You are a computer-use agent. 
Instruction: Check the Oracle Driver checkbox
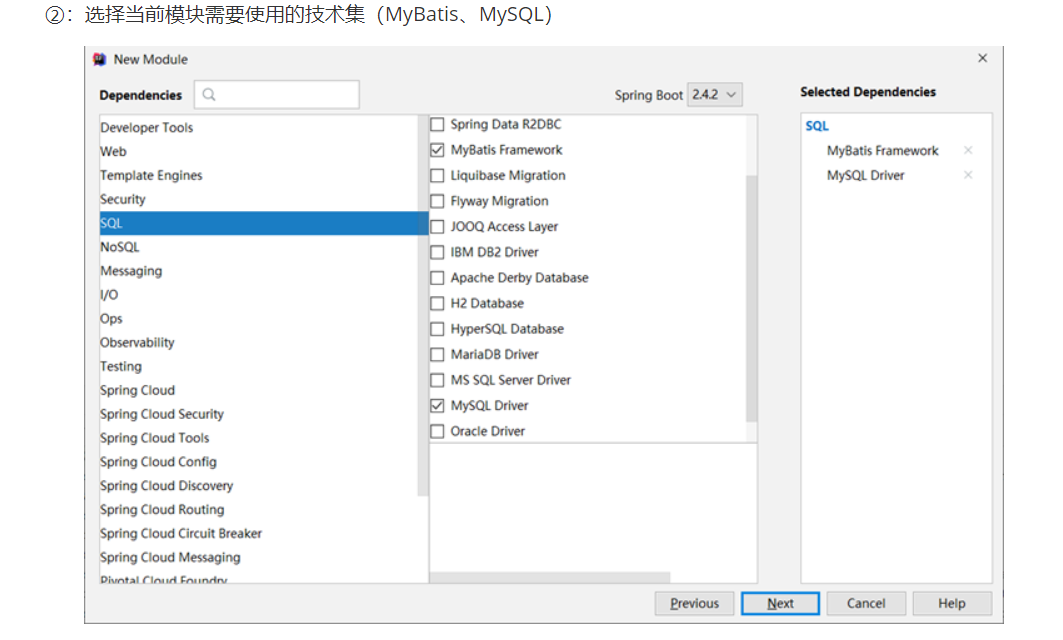point(437,431)
